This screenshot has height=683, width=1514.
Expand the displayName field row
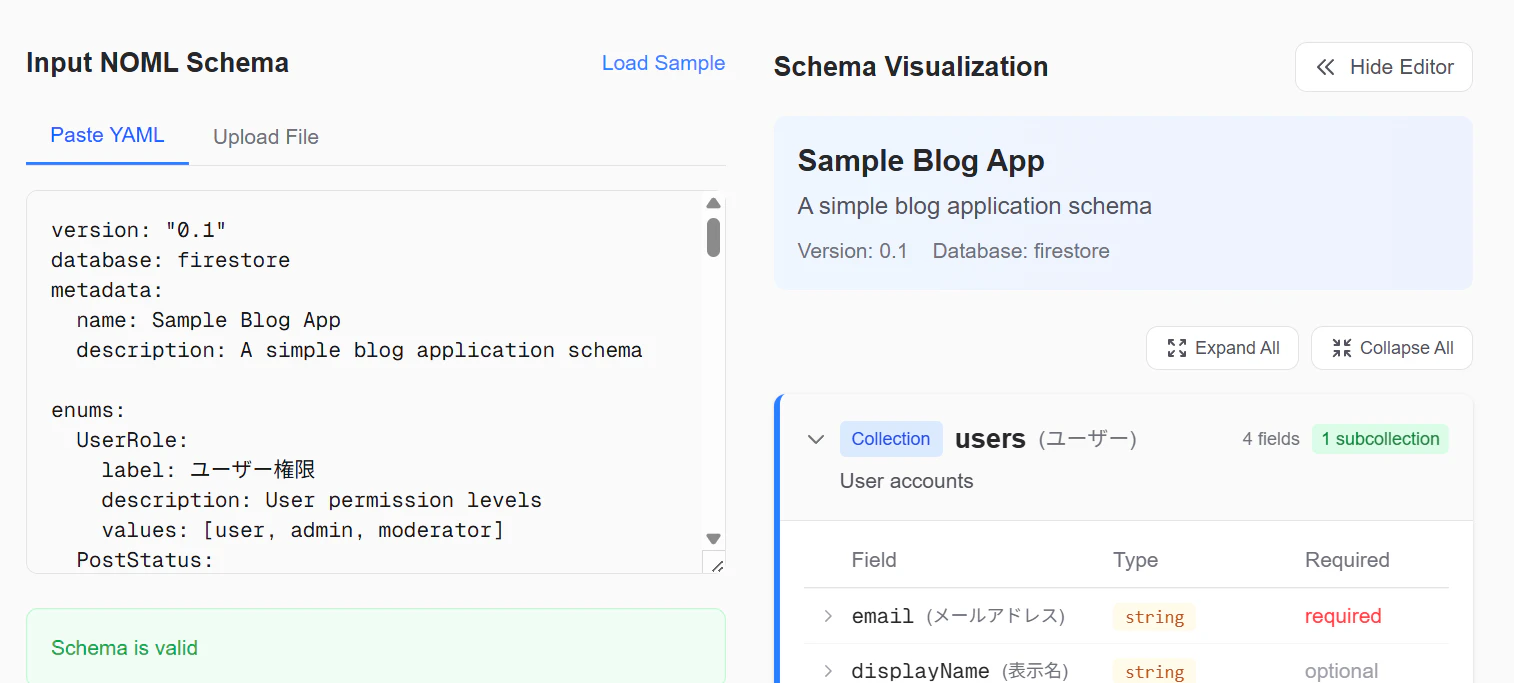(x=828, y=671)
